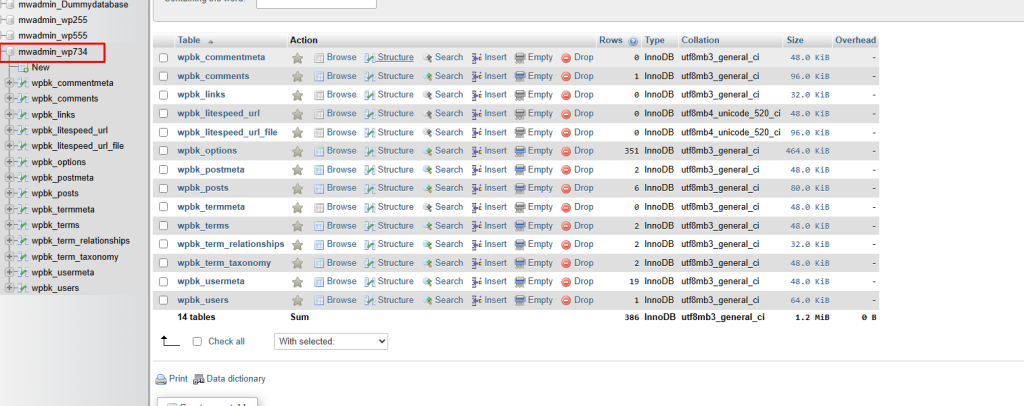
Task: Click the Data dictionary icon
Action: [x=199, y=379]
